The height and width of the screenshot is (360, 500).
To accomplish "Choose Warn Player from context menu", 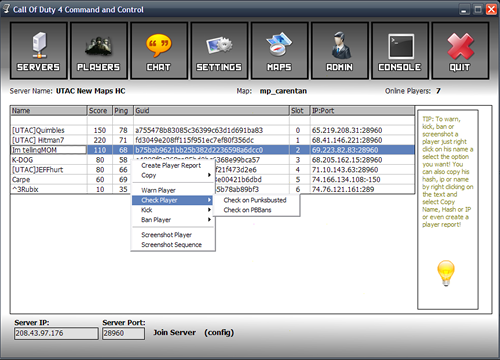I will point(173,190).
